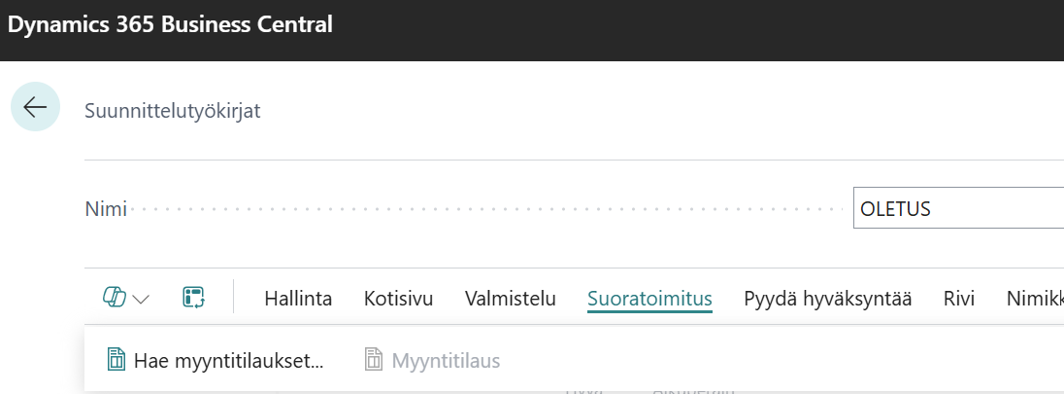Select the Suoratoimitus tab
Screen dimensions: 1064x394
point(649,298)
